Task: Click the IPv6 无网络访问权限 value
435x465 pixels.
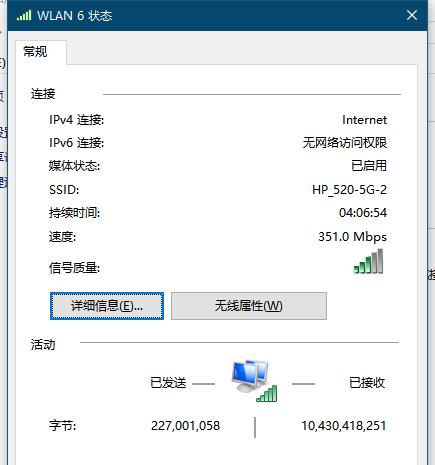Action: pos(345,143)
